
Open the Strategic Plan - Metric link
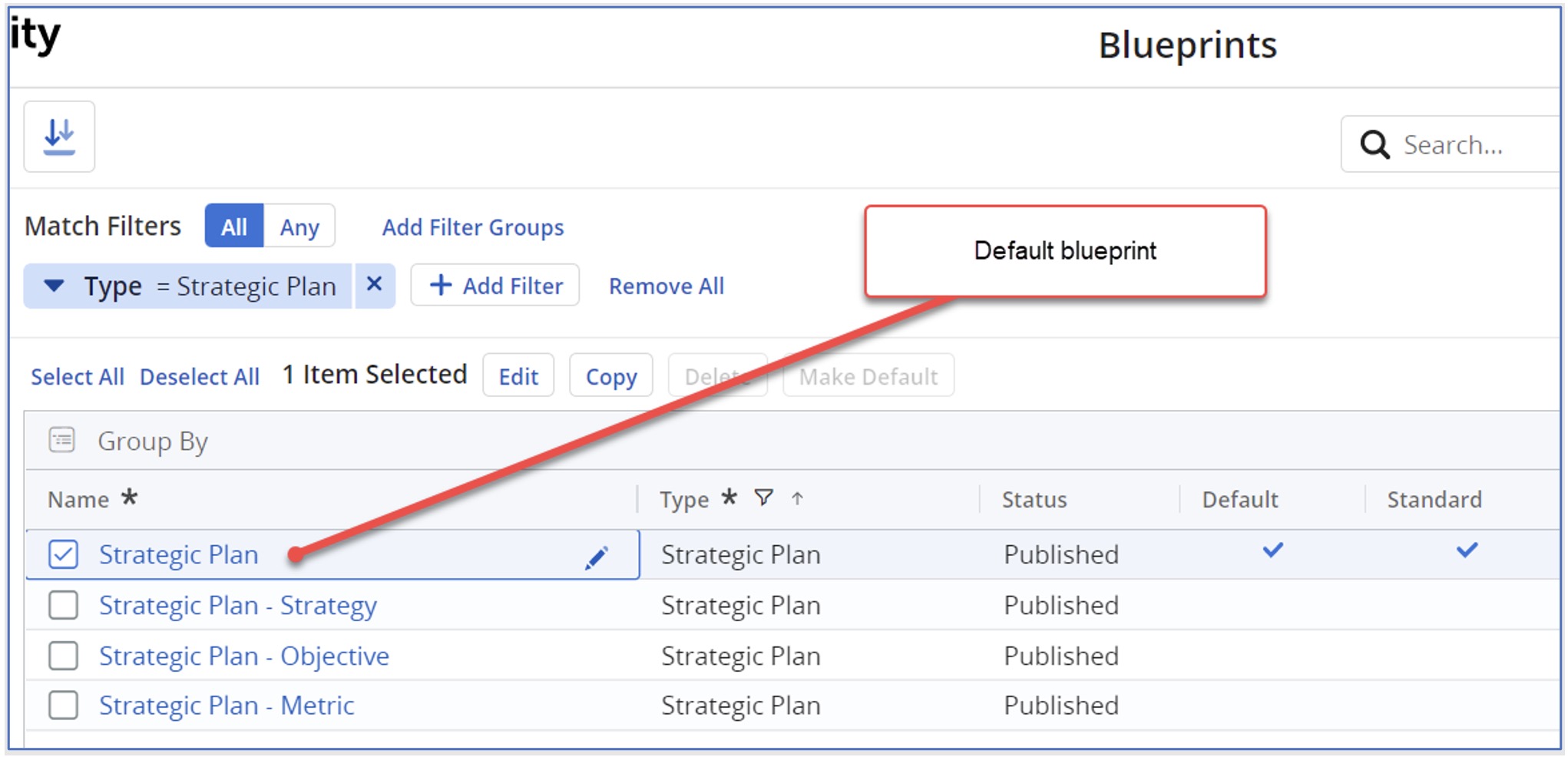[x=227, y=705]
